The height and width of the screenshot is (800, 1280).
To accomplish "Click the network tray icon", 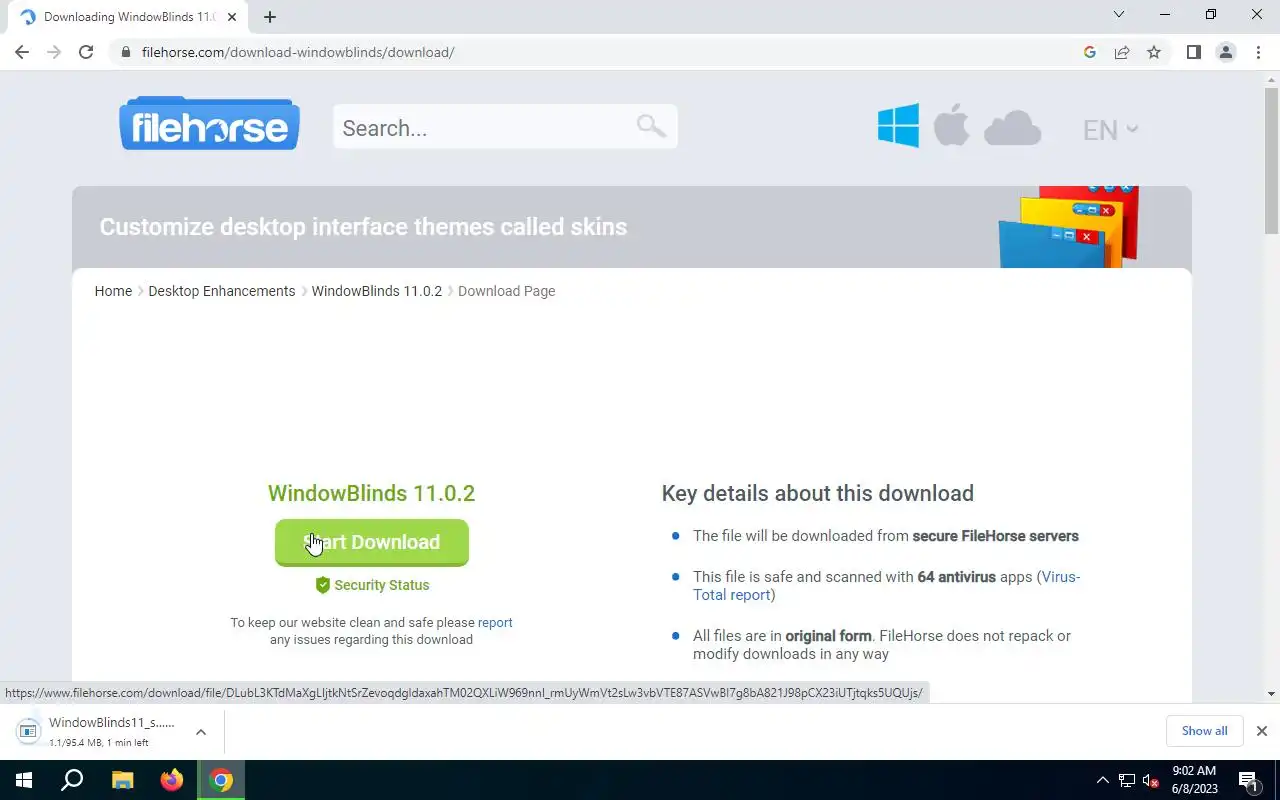I will point(1127,780).
